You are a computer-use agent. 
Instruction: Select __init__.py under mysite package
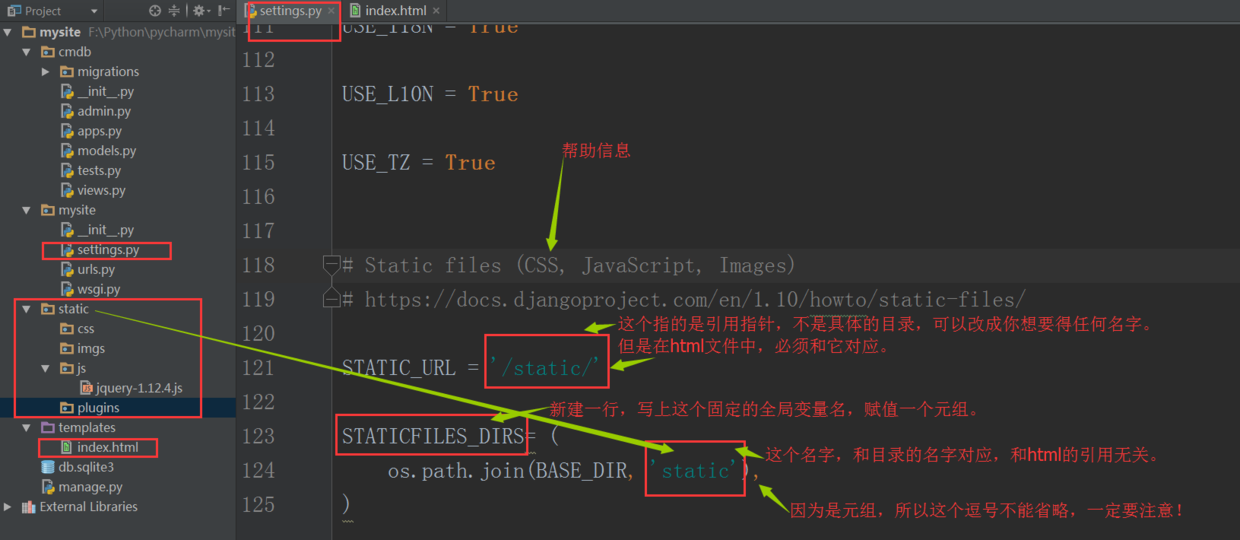coord(97,230)
